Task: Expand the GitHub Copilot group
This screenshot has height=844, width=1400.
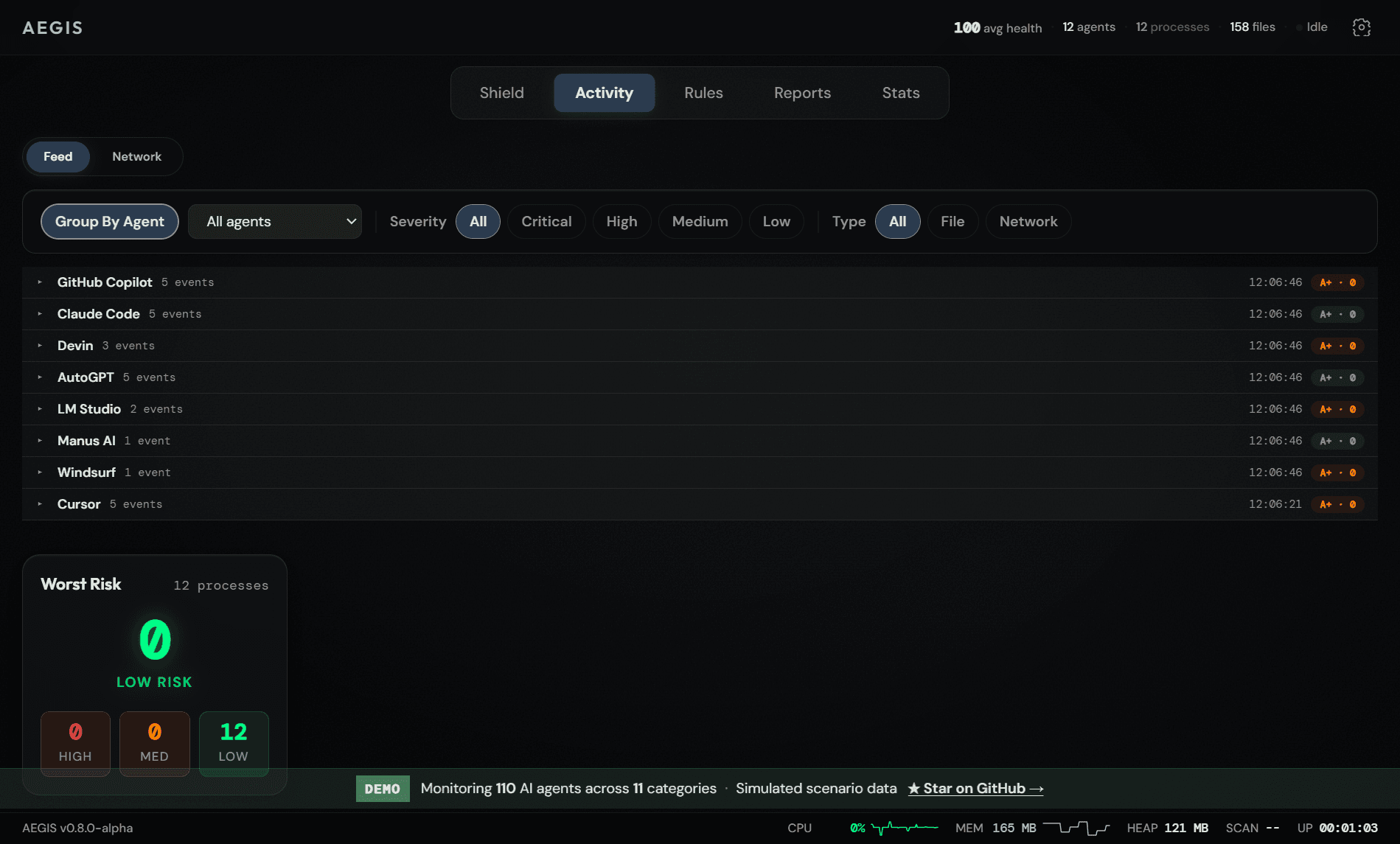Action: (x=700, y=282)
